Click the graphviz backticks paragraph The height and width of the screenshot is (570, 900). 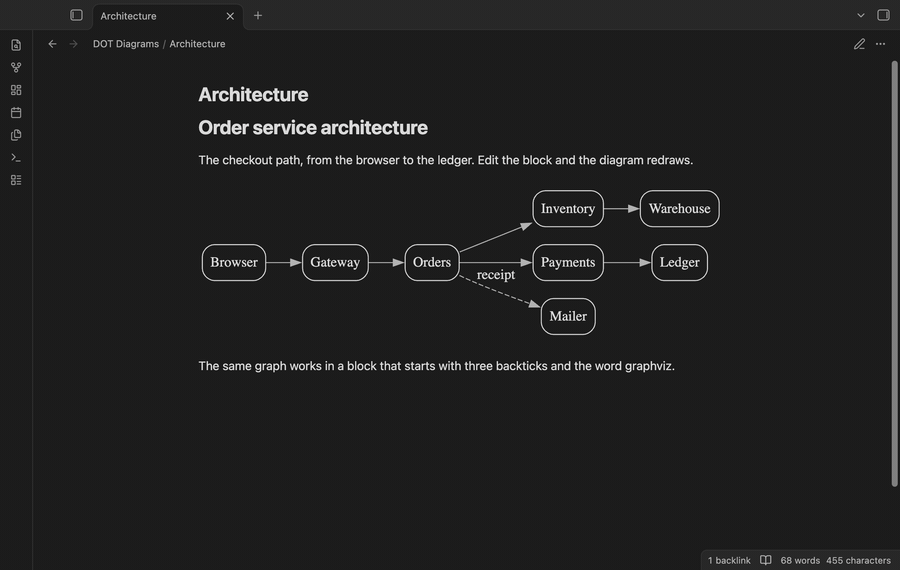pyautogui.click(x=436, y=366)
